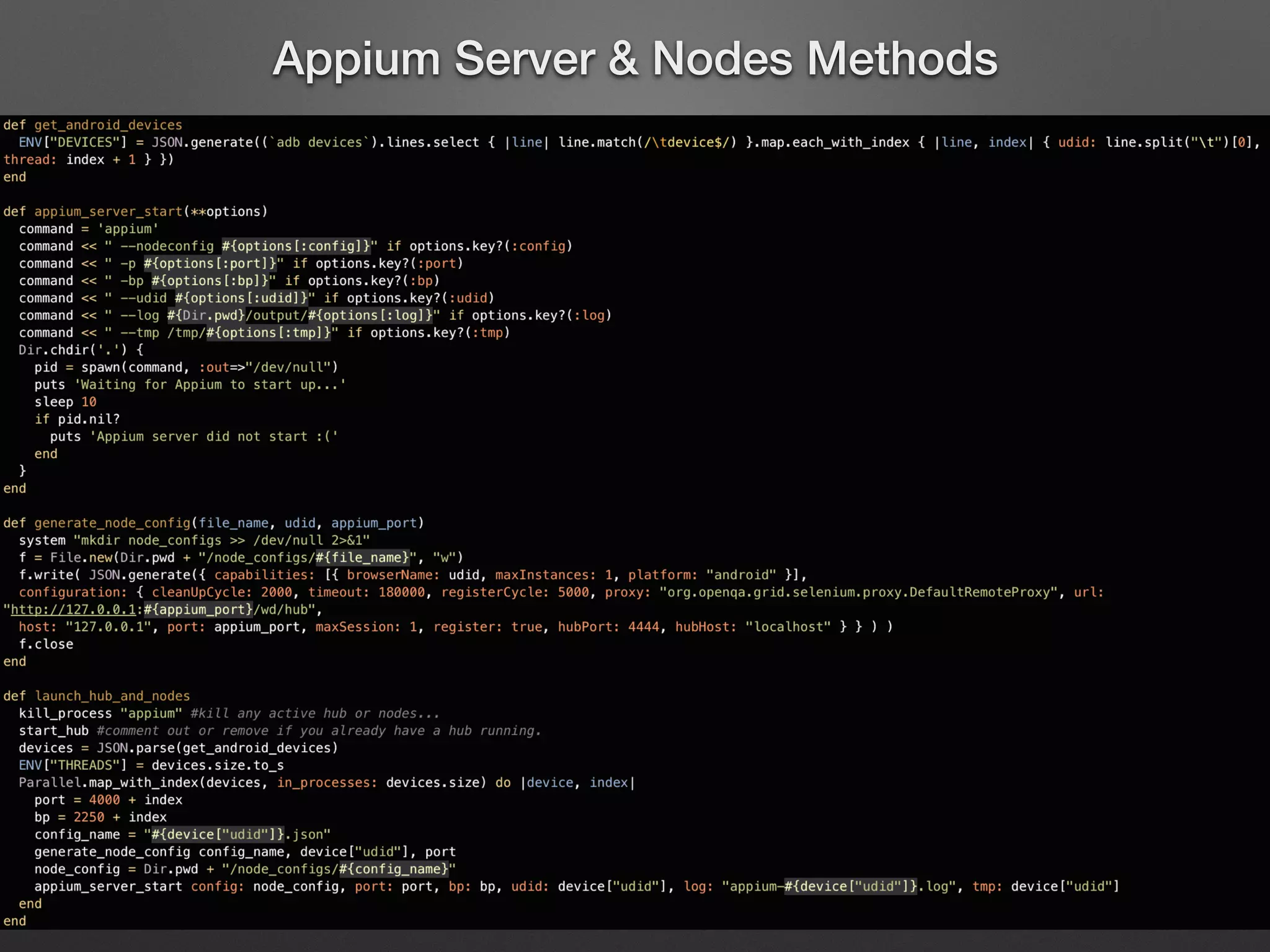The height and width of the screenshot is (952, 1270).
Task: Click the '--nodeconfig' command line
Action: coord(296,247)
